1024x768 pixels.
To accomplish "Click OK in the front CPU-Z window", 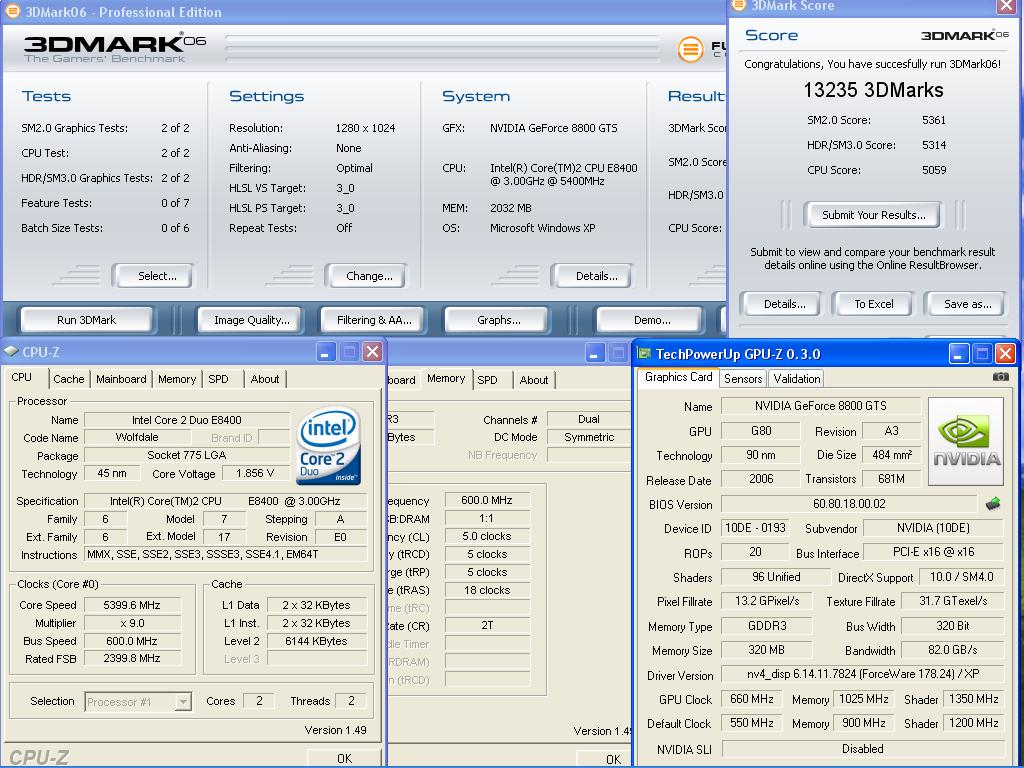I will click(x=344, y=758).
